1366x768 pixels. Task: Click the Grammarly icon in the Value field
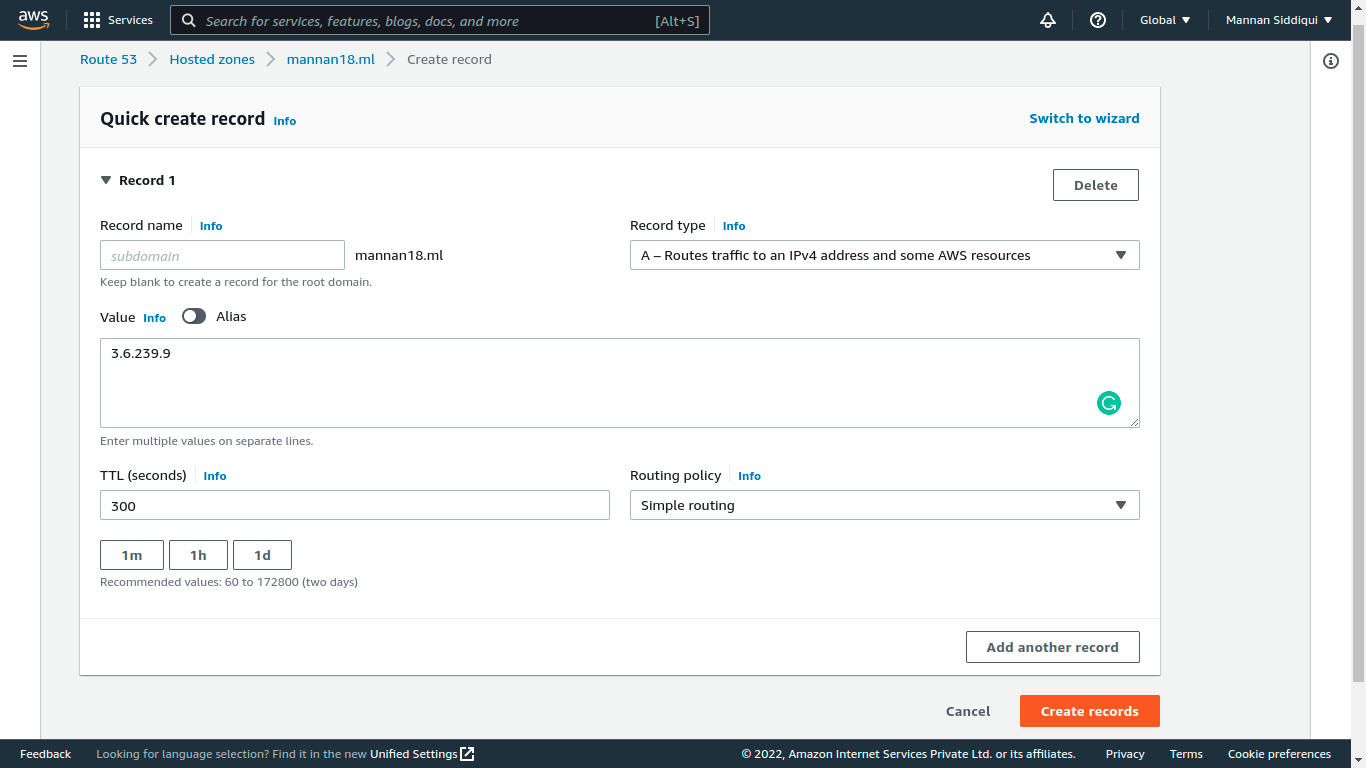pos(1109,402)
